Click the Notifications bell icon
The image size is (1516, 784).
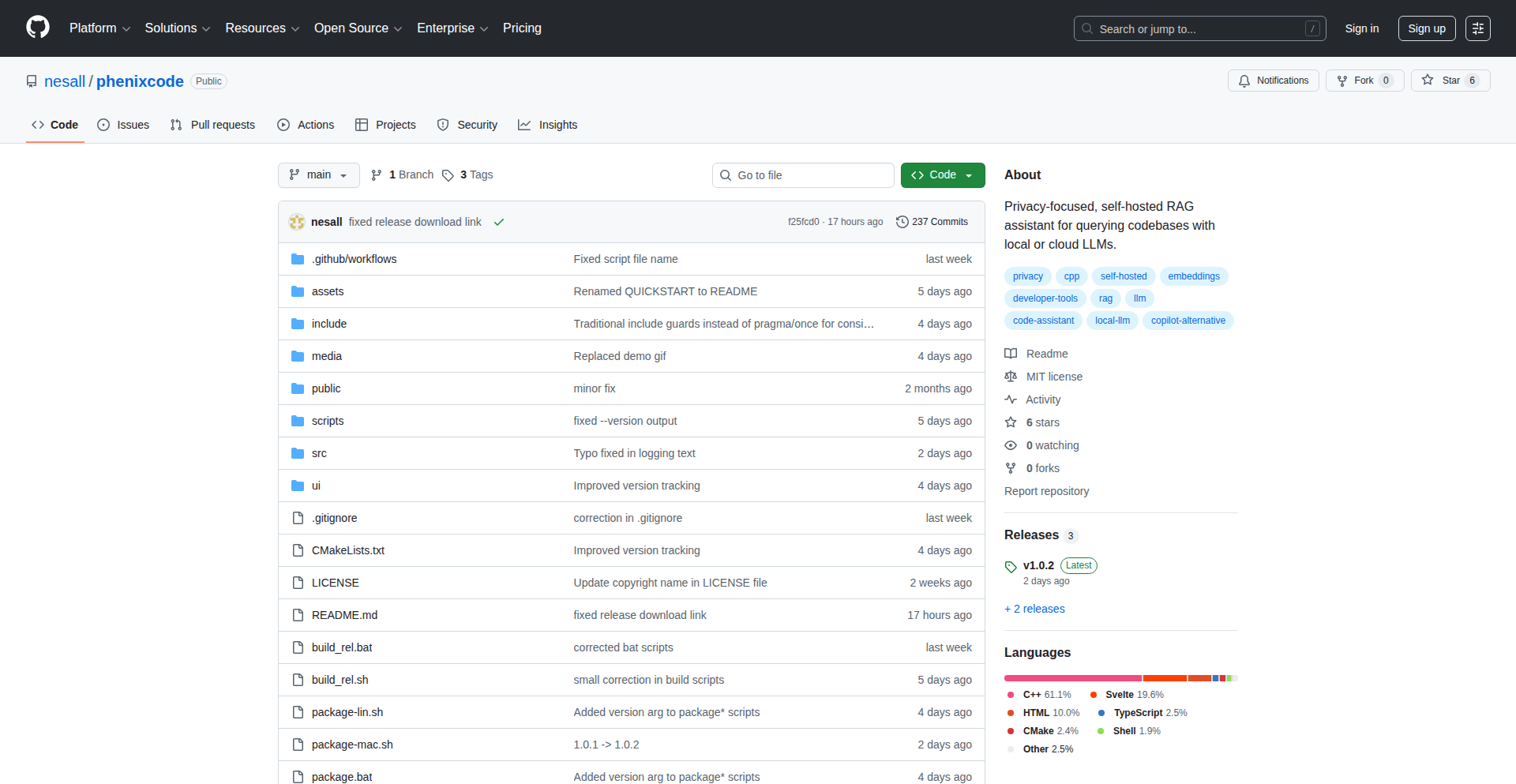pyautogui.click(x=1244, y=81)
